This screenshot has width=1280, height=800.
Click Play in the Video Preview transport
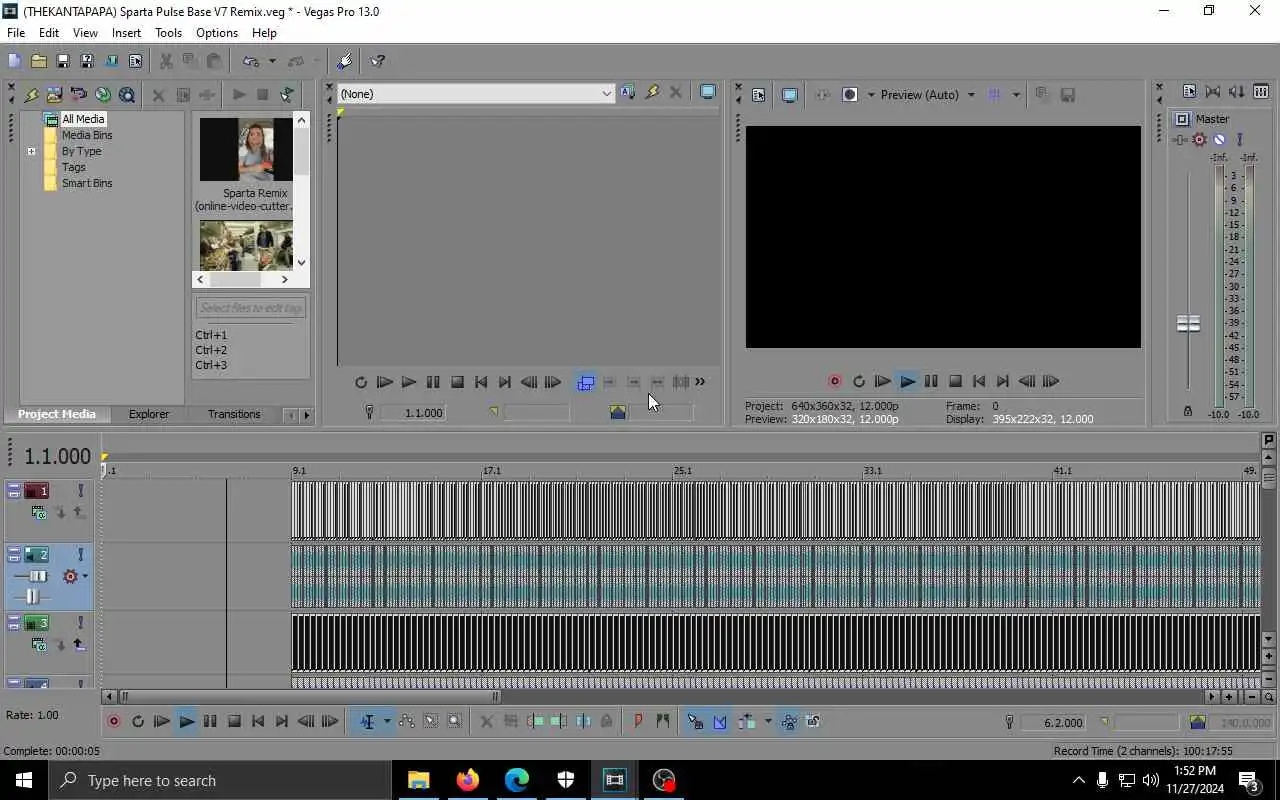coord(907,382)
